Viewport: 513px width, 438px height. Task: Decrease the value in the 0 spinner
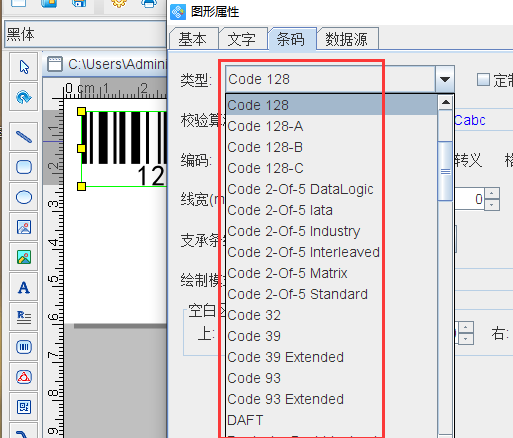492,205
